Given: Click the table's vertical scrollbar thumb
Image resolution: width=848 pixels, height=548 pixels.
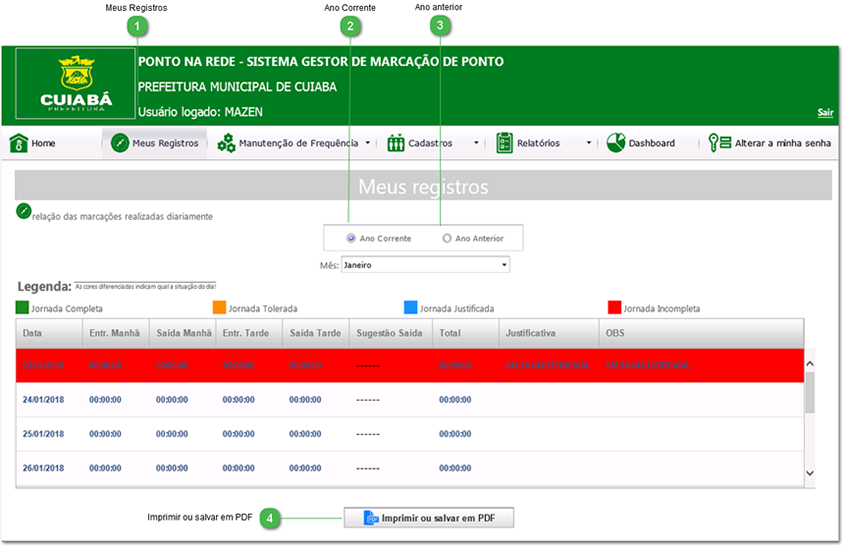Looking at the screenshot, I should (x=810, y=392).
